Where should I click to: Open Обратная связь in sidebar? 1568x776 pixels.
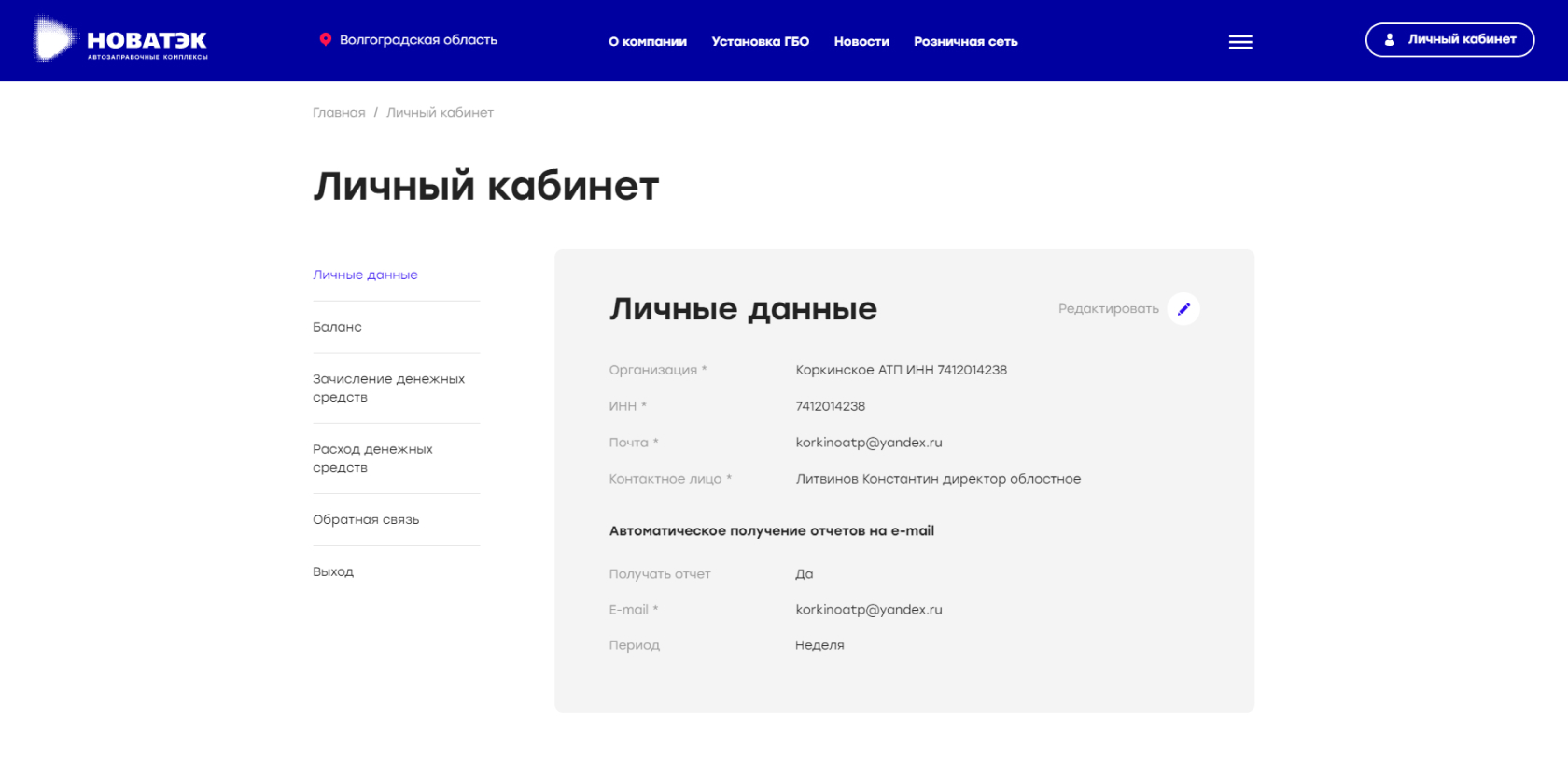pyautogui.click(x=366, y=520)
